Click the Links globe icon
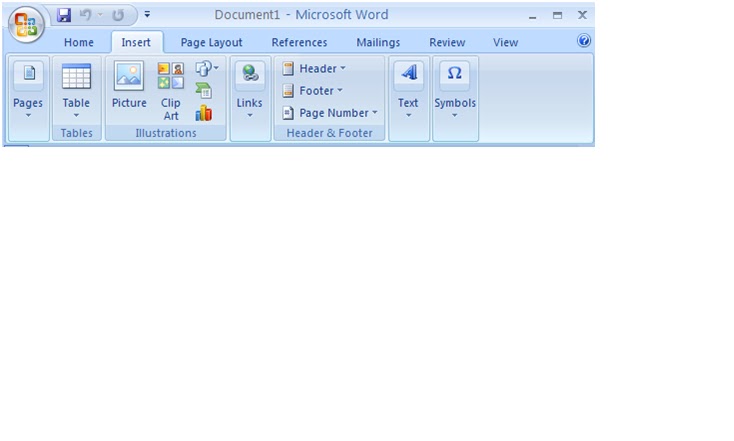Image resolution: width=734 pixels, height=441 pixels. coord(250,74)
